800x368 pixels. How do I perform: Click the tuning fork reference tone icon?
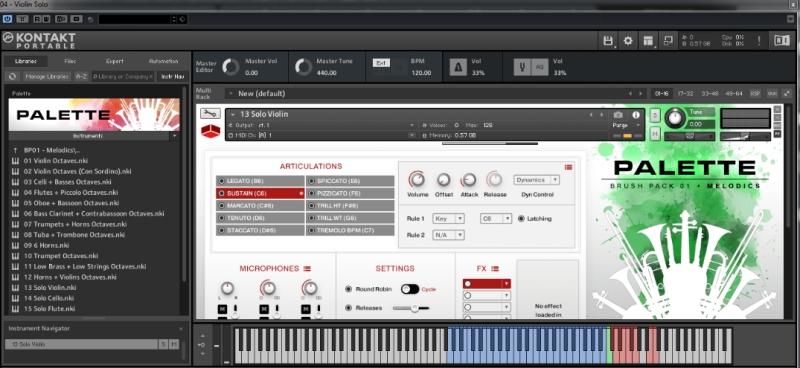point(522,67)
